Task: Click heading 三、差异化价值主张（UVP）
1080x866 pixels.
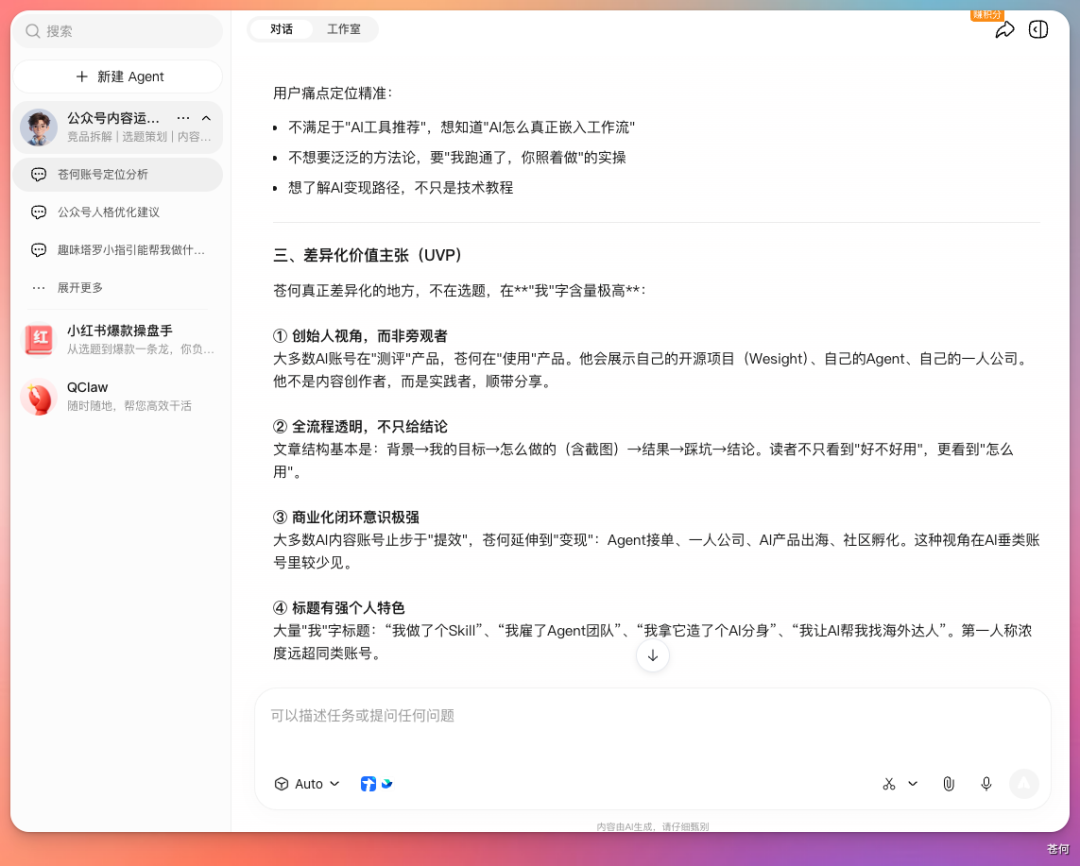Action: [368, 256]
